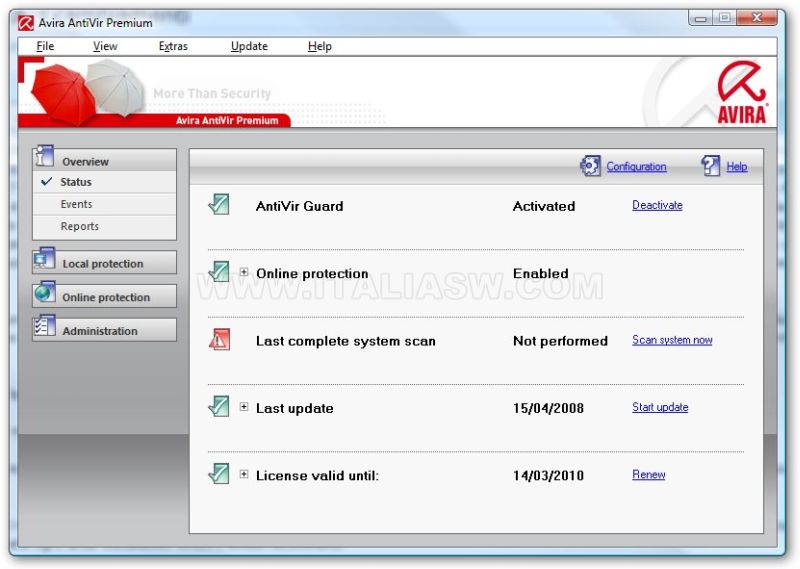Select Reports in the Overview list

click(105, 226)
